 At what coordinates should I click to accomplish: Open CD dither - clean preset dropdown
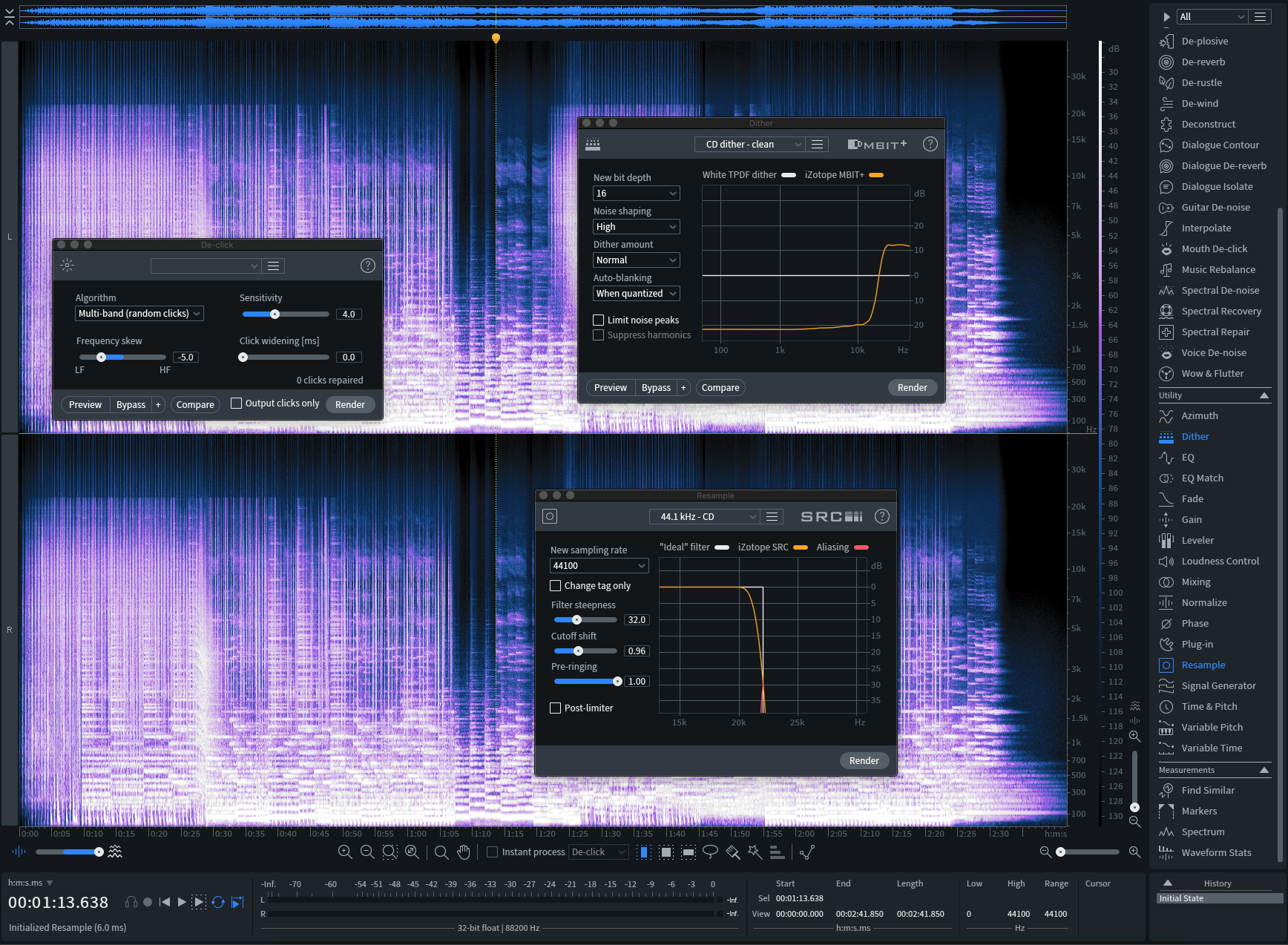(x=750, y=145)
